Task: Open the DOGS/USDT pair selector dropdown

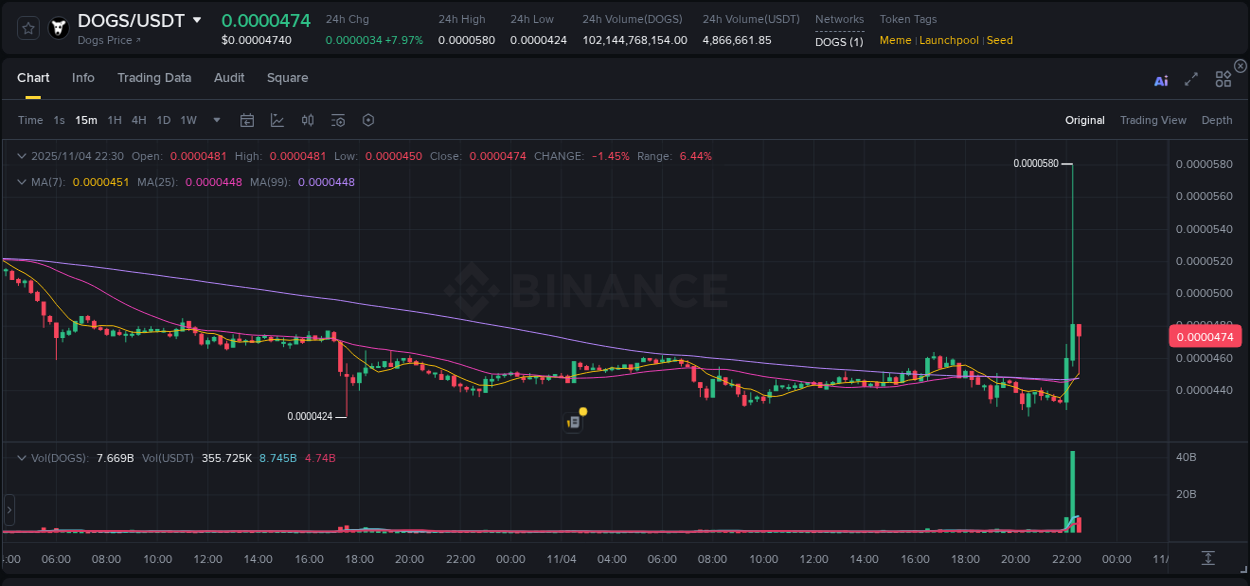Action: pyautogui.click(x=197, y=20)
